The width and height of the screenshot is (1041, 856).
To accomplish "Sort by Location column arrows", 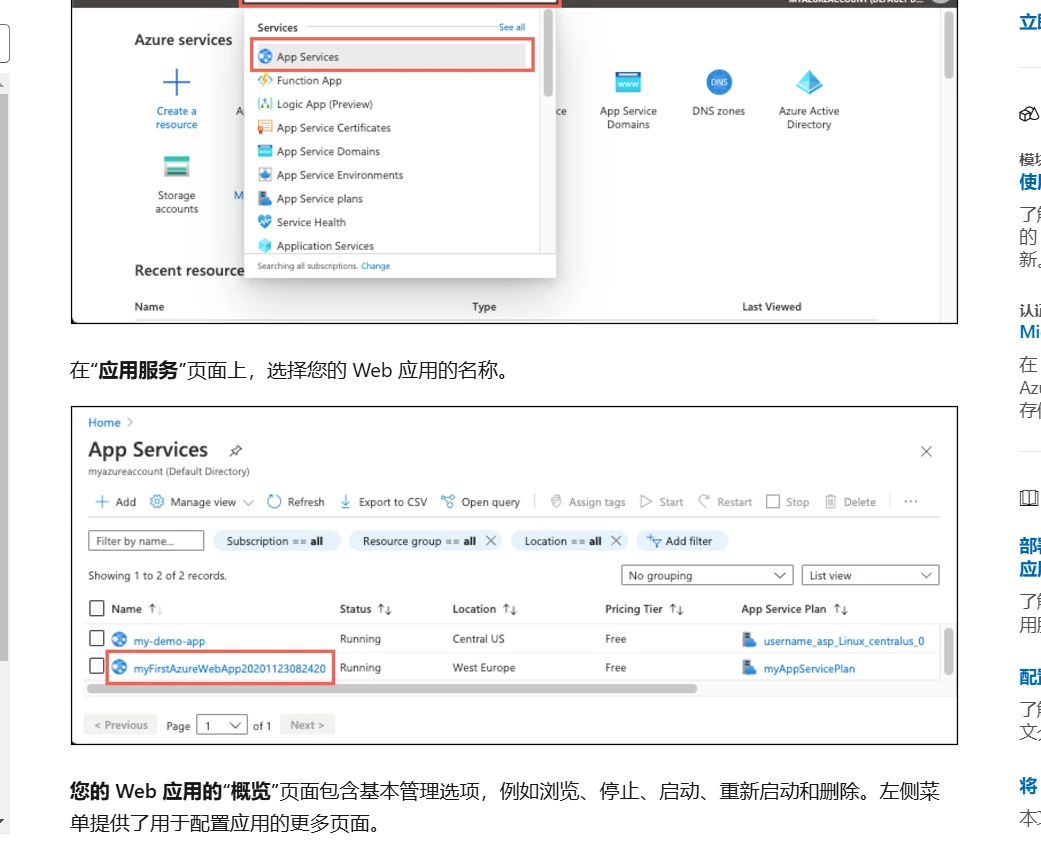I will (x=510, y=608).
